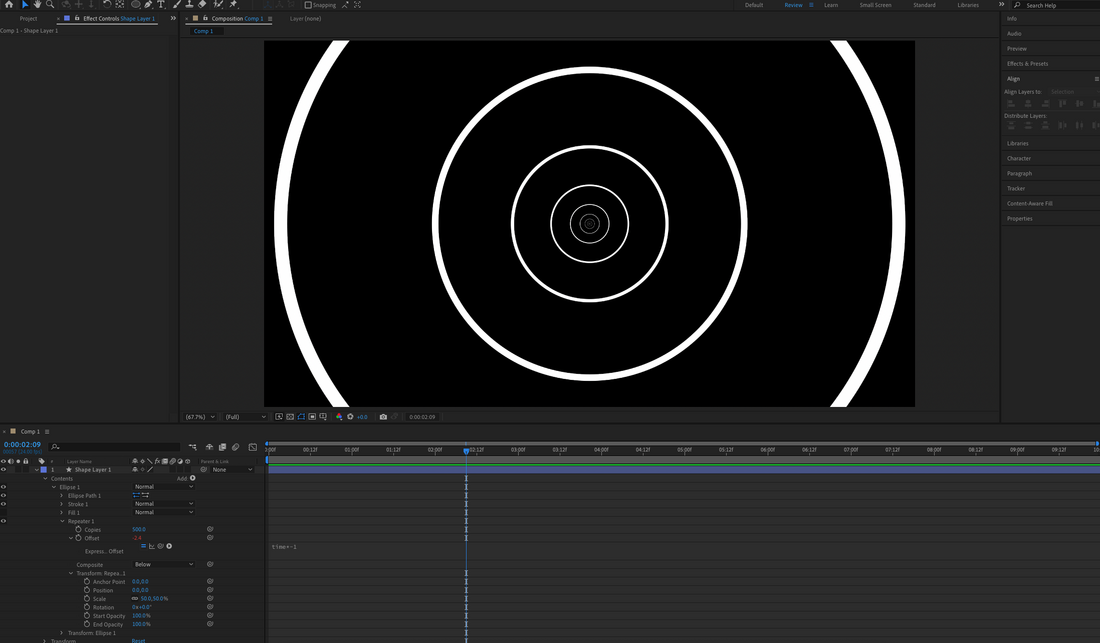Select the Type text tool
Screen dimensions: 1100x643
point(161,4)
